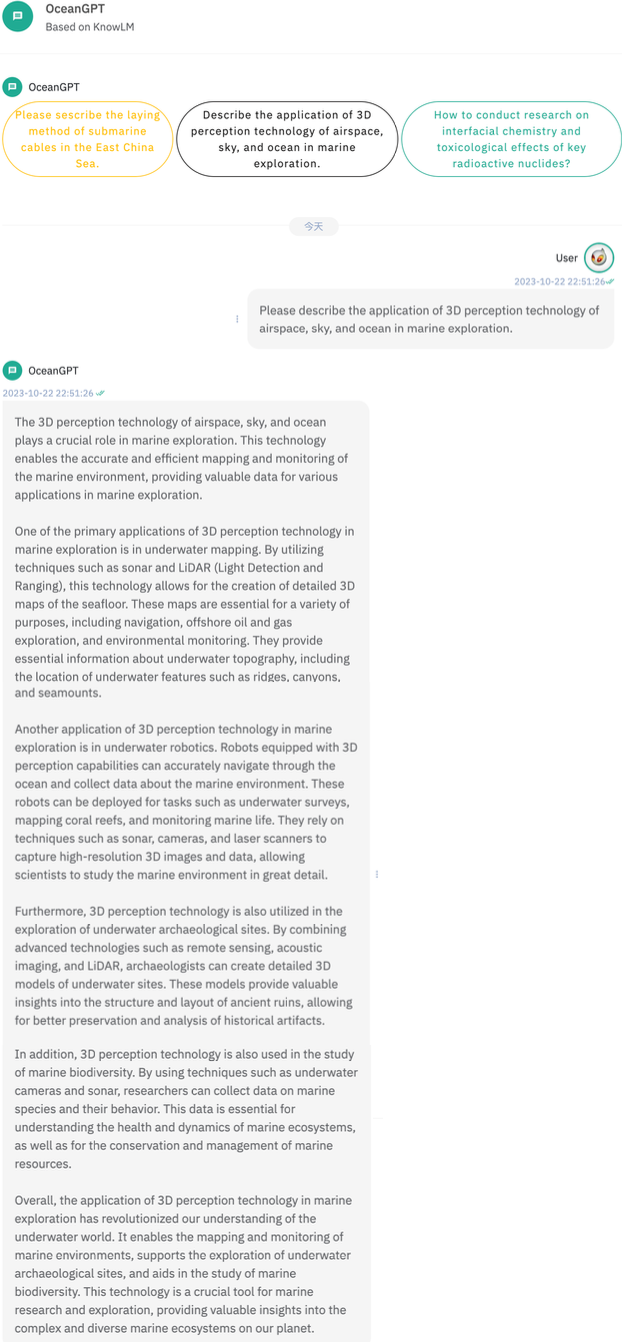This screenshot has height=1342, width=622.
Task: Choose the interfacial chemistry research prompt
Action: [511, 139]
